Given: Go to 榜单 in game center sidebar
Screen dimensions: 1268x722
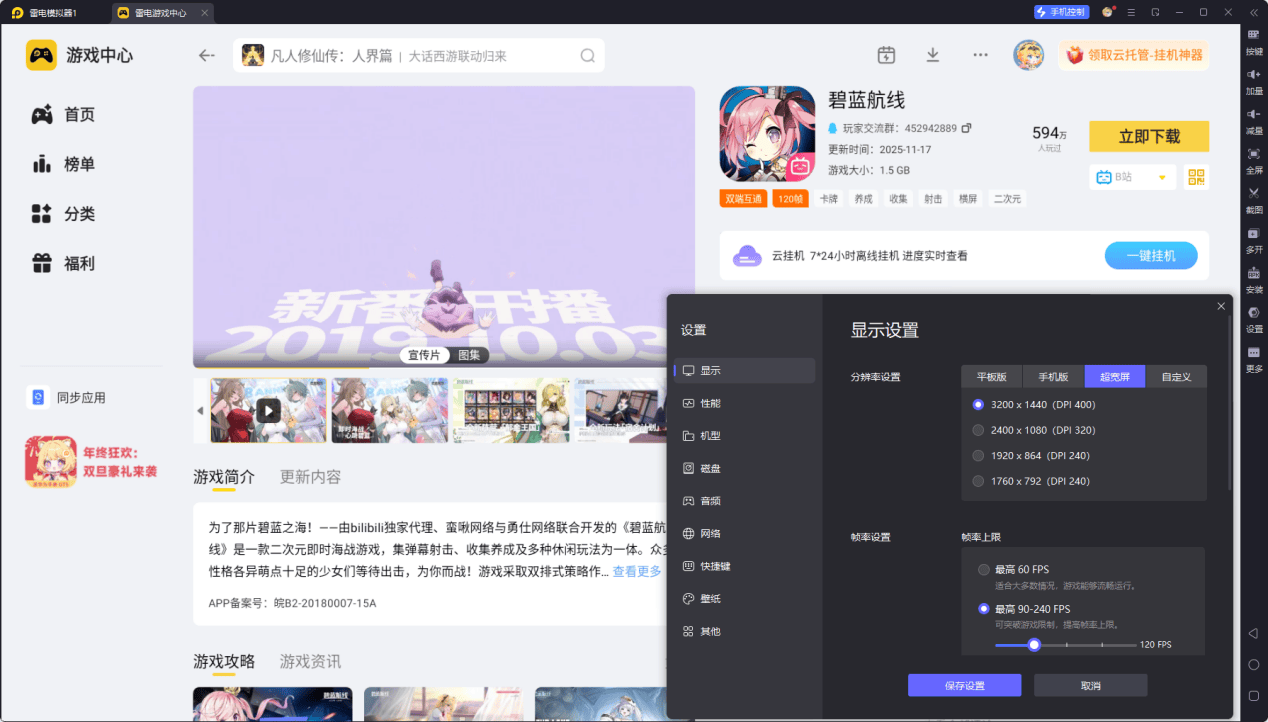Looking at the screenshot, I should (63, 164).
